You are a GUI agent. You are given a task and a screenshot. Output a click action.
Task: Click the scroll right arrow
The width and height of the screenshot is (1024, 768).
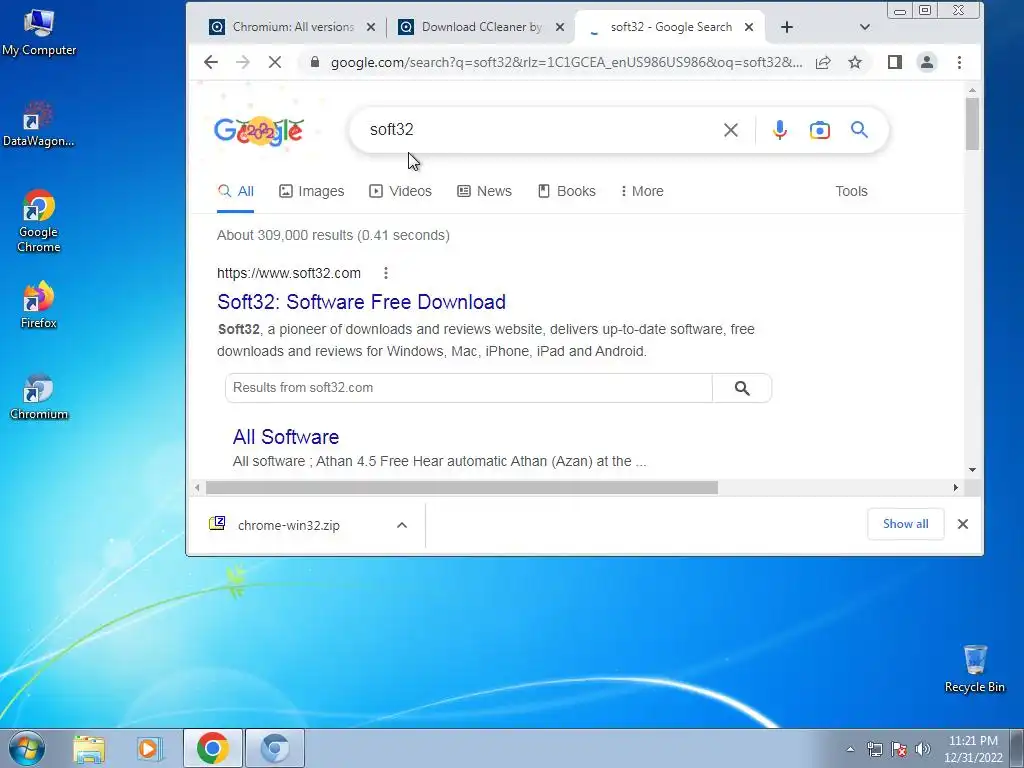[955, 488]
